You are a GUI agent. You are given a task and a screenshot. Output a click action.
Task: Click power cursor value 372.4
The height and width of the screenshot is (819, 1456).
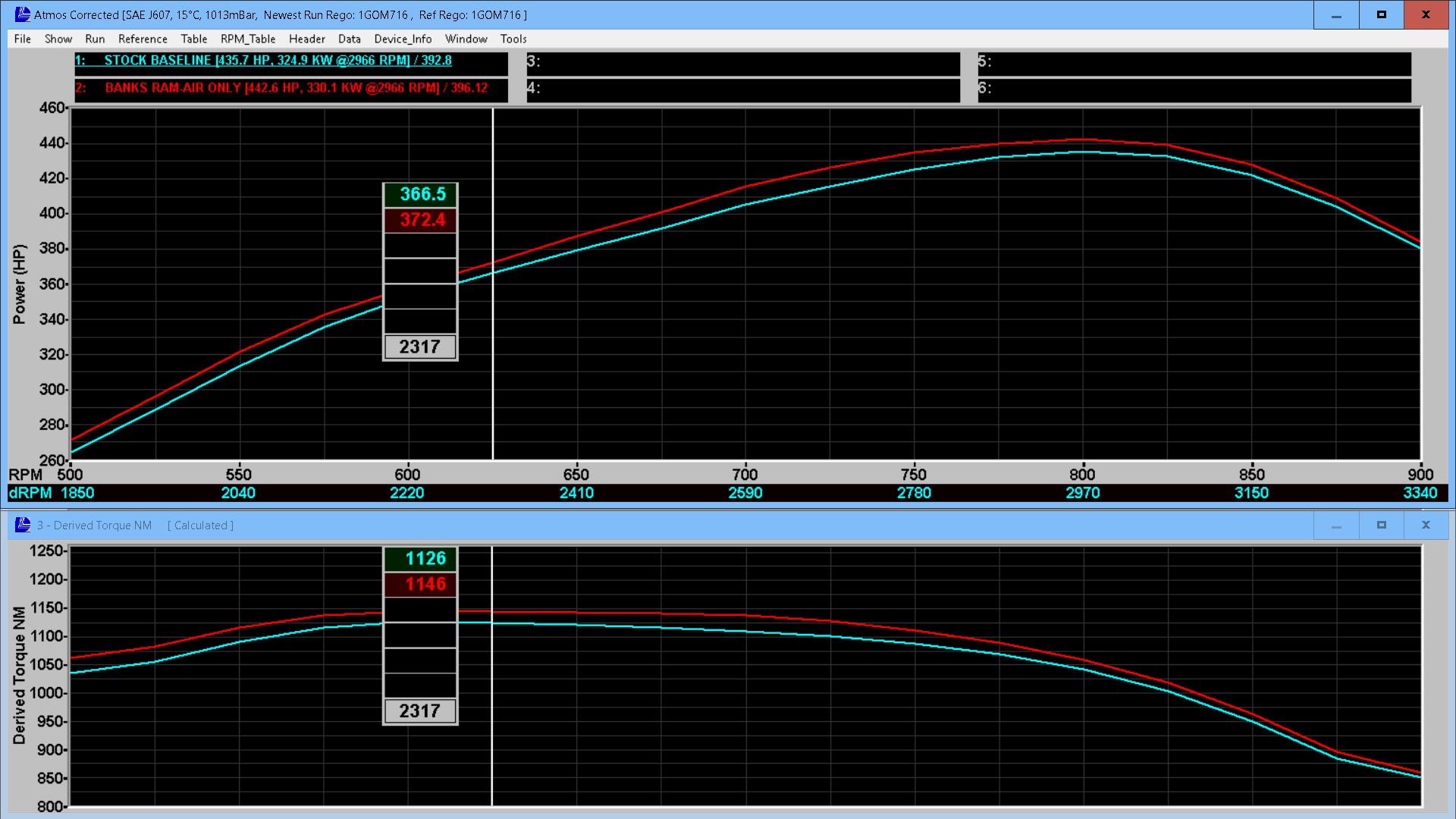pyautogui.click(x=421, y=220)
